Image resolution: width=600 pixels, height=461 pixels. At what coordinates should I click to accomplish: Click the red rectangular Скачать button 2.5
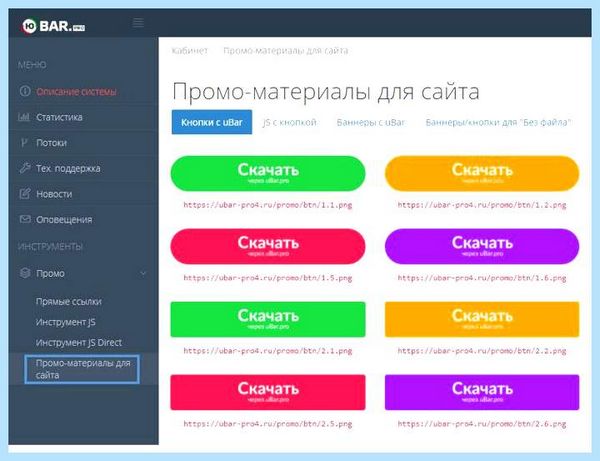268,392
